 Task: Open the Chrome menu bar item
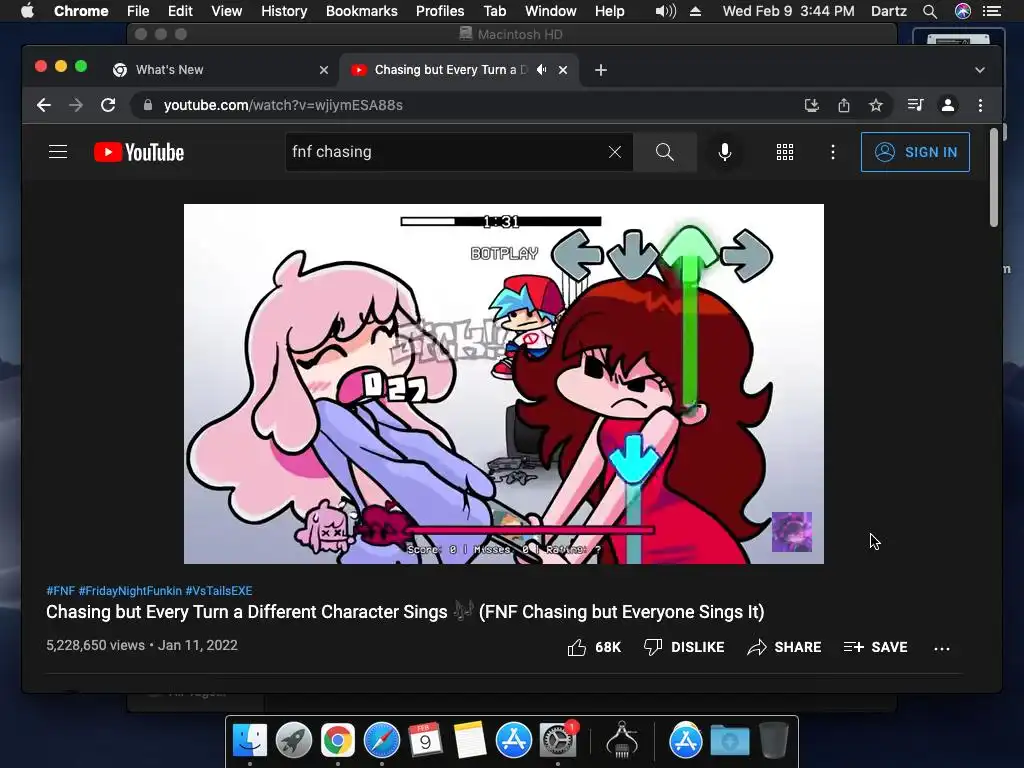(81, 11)
